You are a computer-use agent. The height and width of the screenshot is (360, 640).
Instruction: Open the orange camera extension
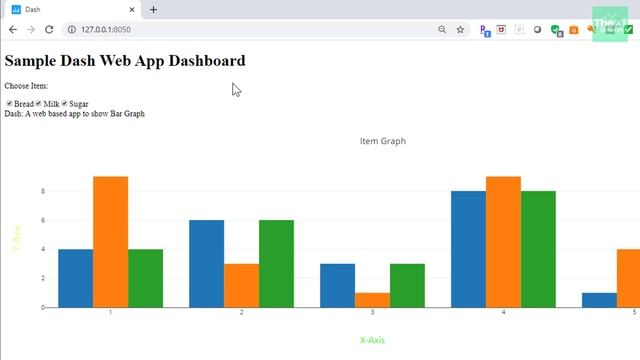[574, 30]
